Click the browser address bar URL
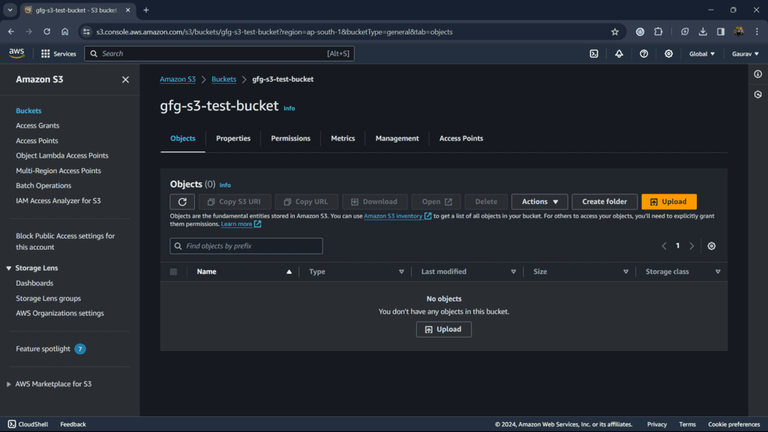768x432 pixels. pos(274,32)
